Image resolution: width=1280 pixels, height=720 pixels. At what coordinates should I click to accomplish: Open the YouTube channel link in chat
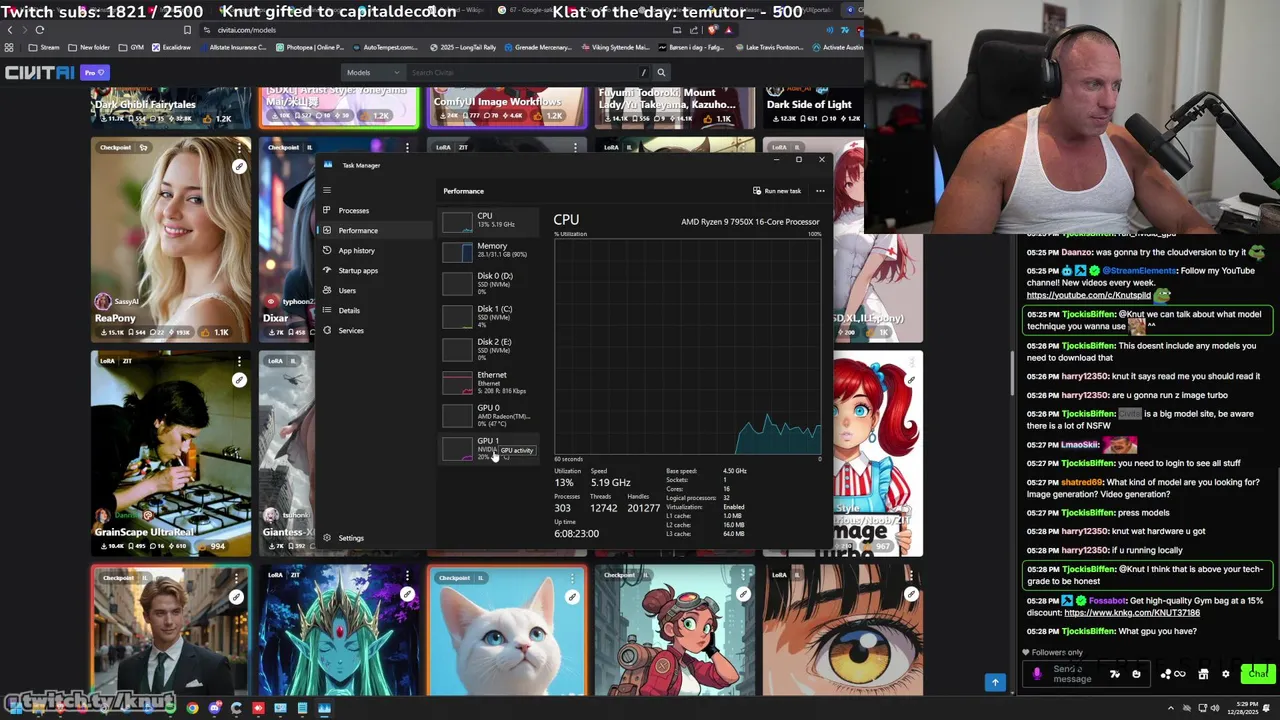click(1088, 296)
